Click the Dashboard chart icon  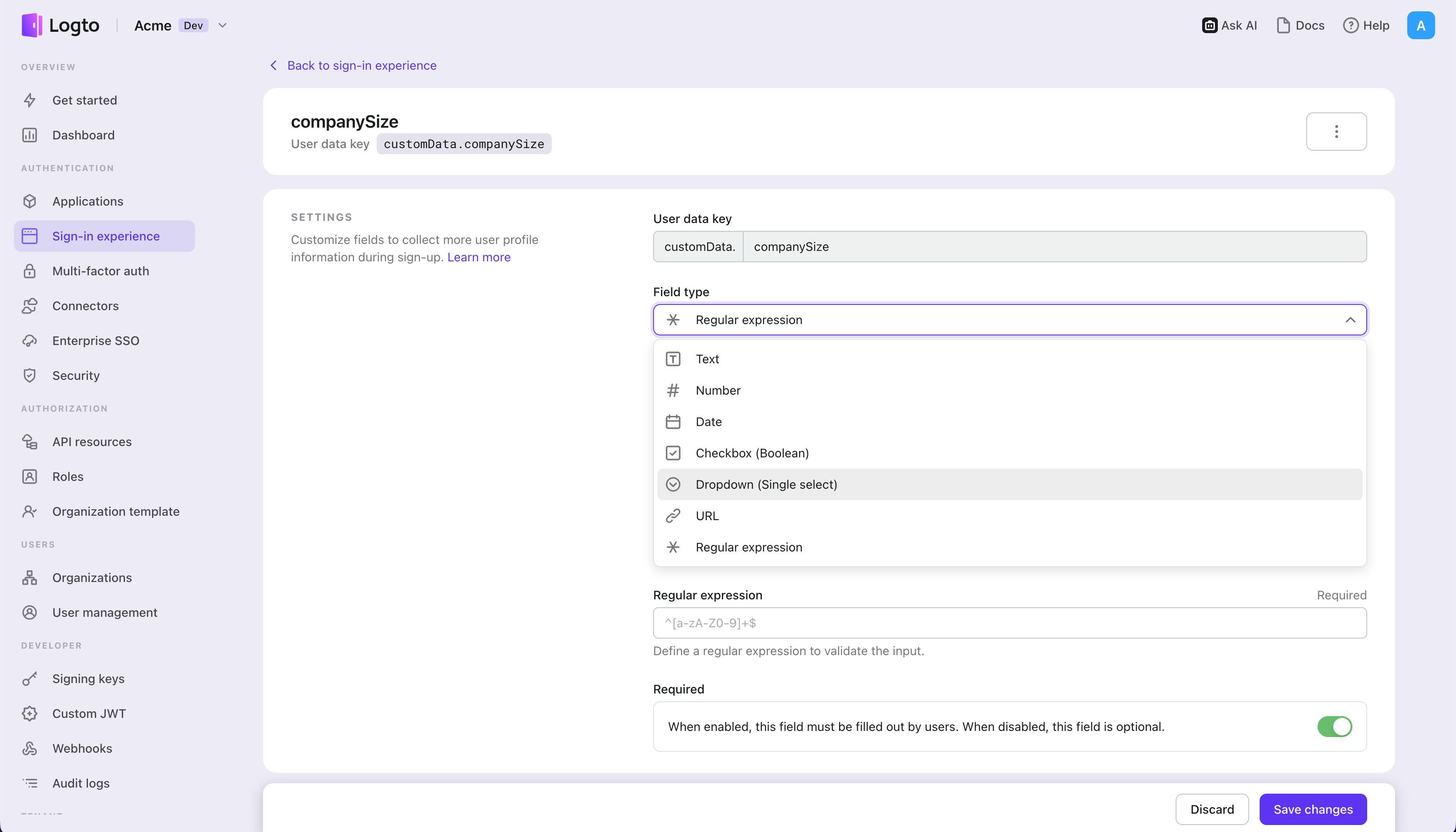(x=30, y=135)
